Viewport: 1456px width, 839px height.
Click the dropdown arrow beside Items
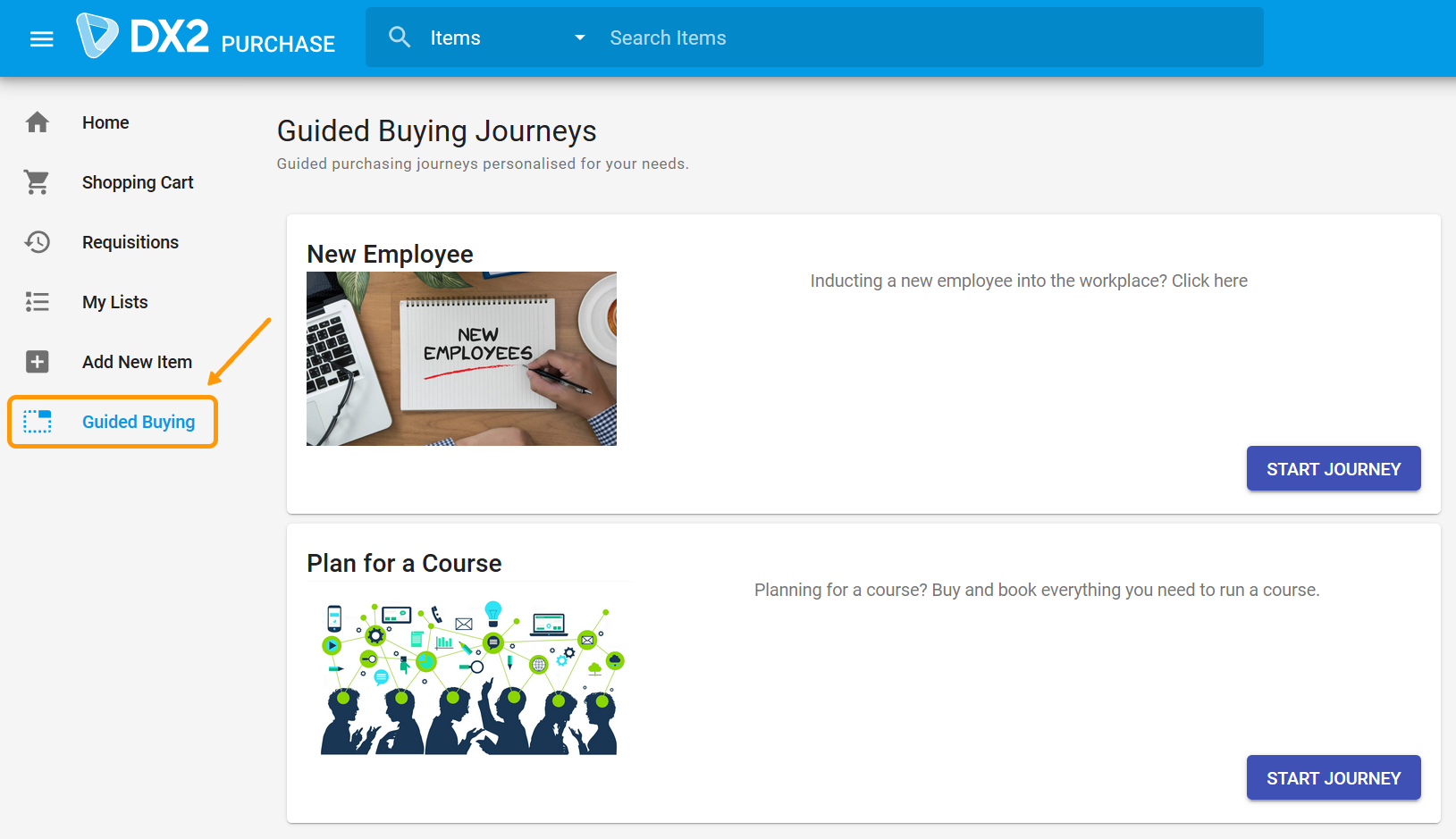580,38
